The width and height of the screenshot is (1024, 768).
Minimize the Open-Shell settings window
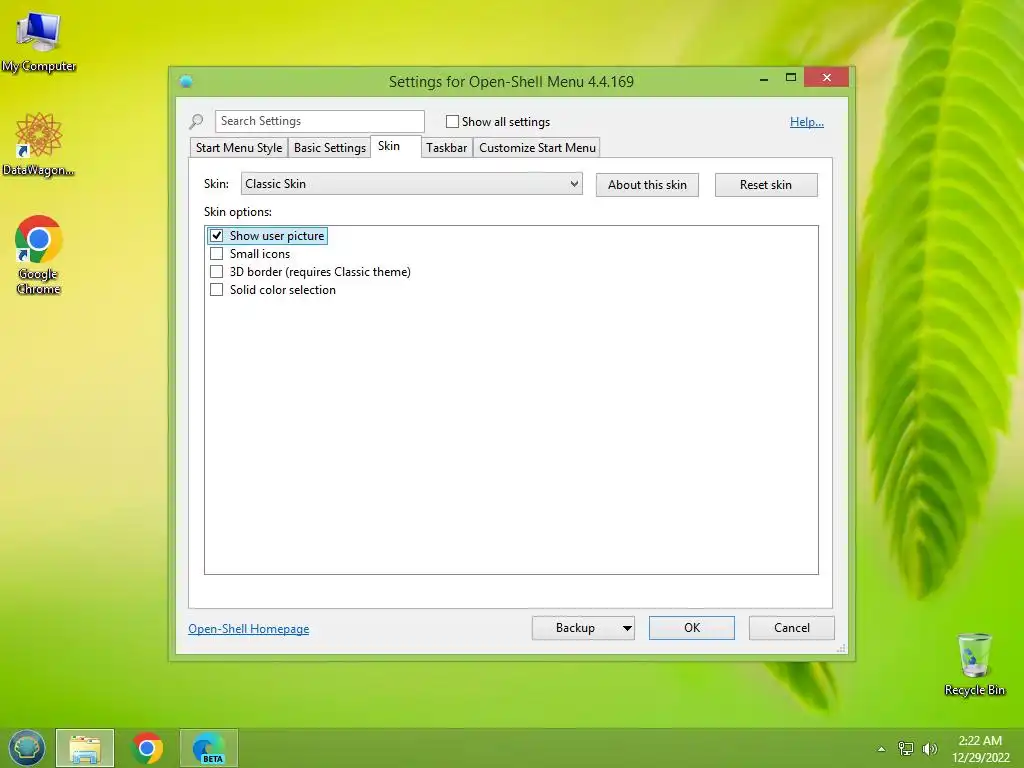764,78
